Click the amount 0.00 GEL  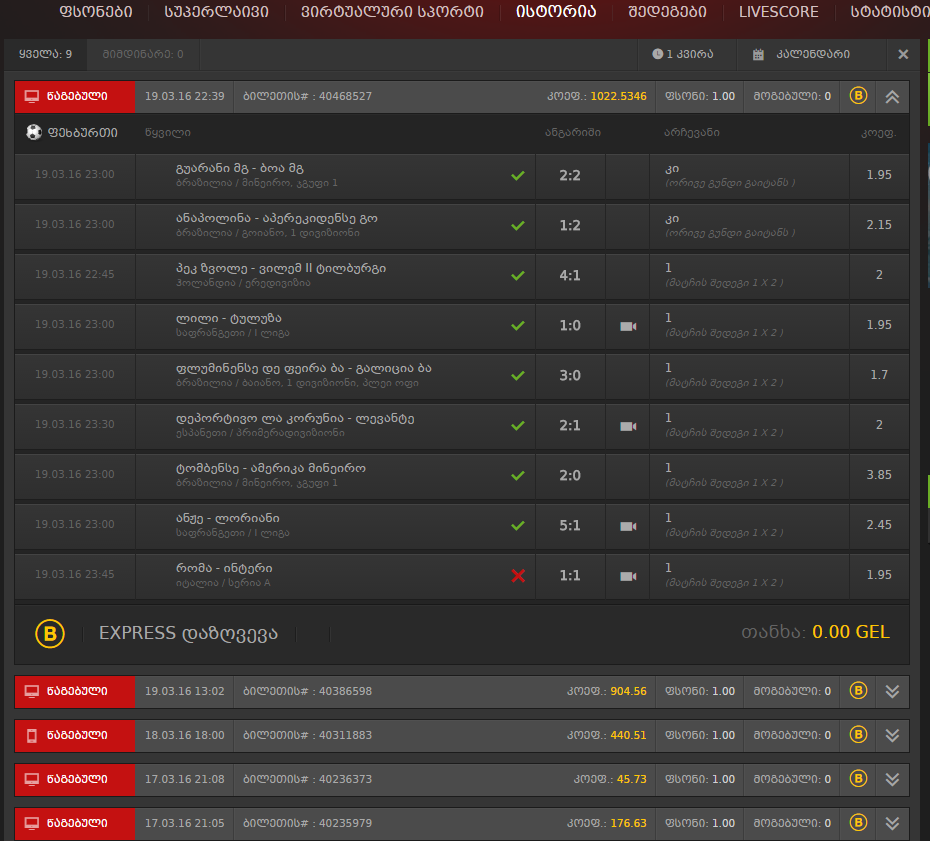pyautogui.click(x=851, y=632)
